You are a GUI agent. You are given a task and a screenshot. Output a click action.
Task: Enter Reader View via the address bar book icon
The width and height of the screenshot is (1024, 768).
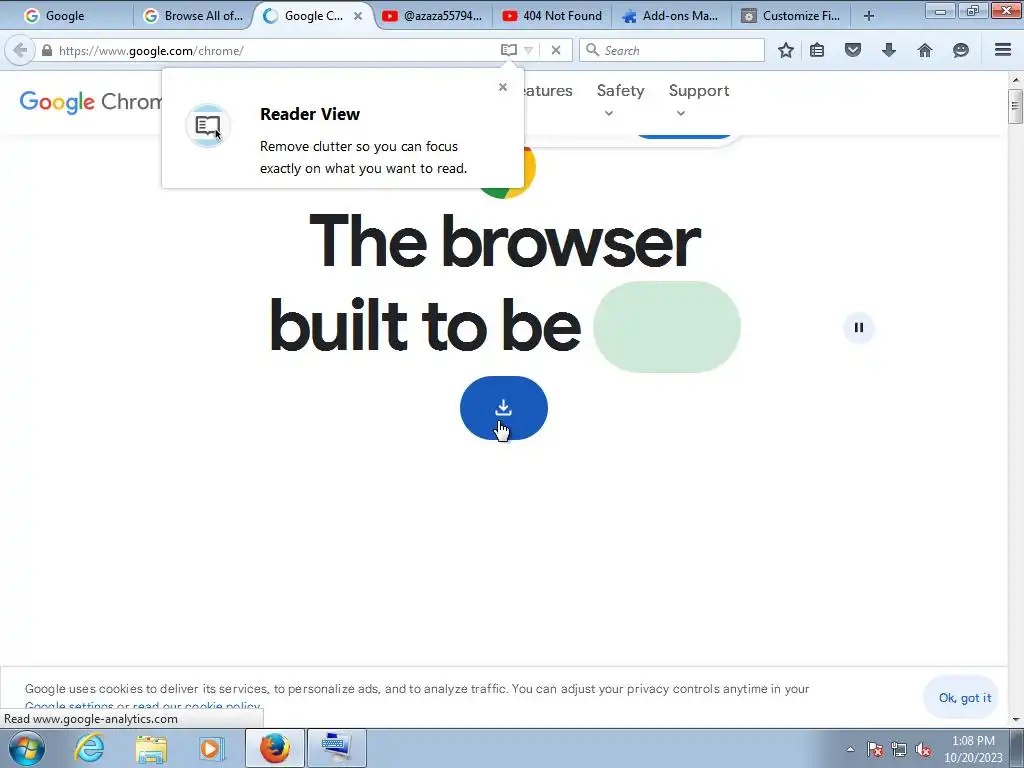click(509, 50)
